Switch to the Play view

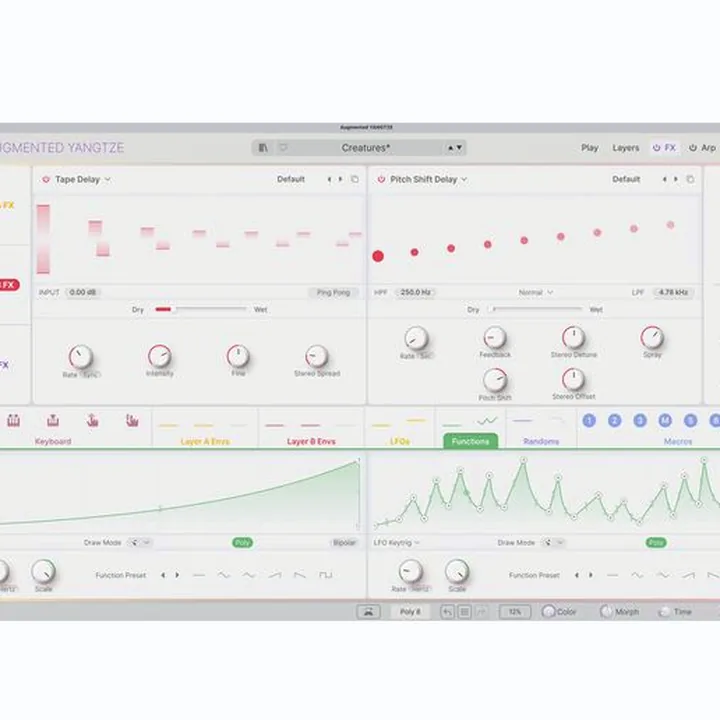coord(590,148)
